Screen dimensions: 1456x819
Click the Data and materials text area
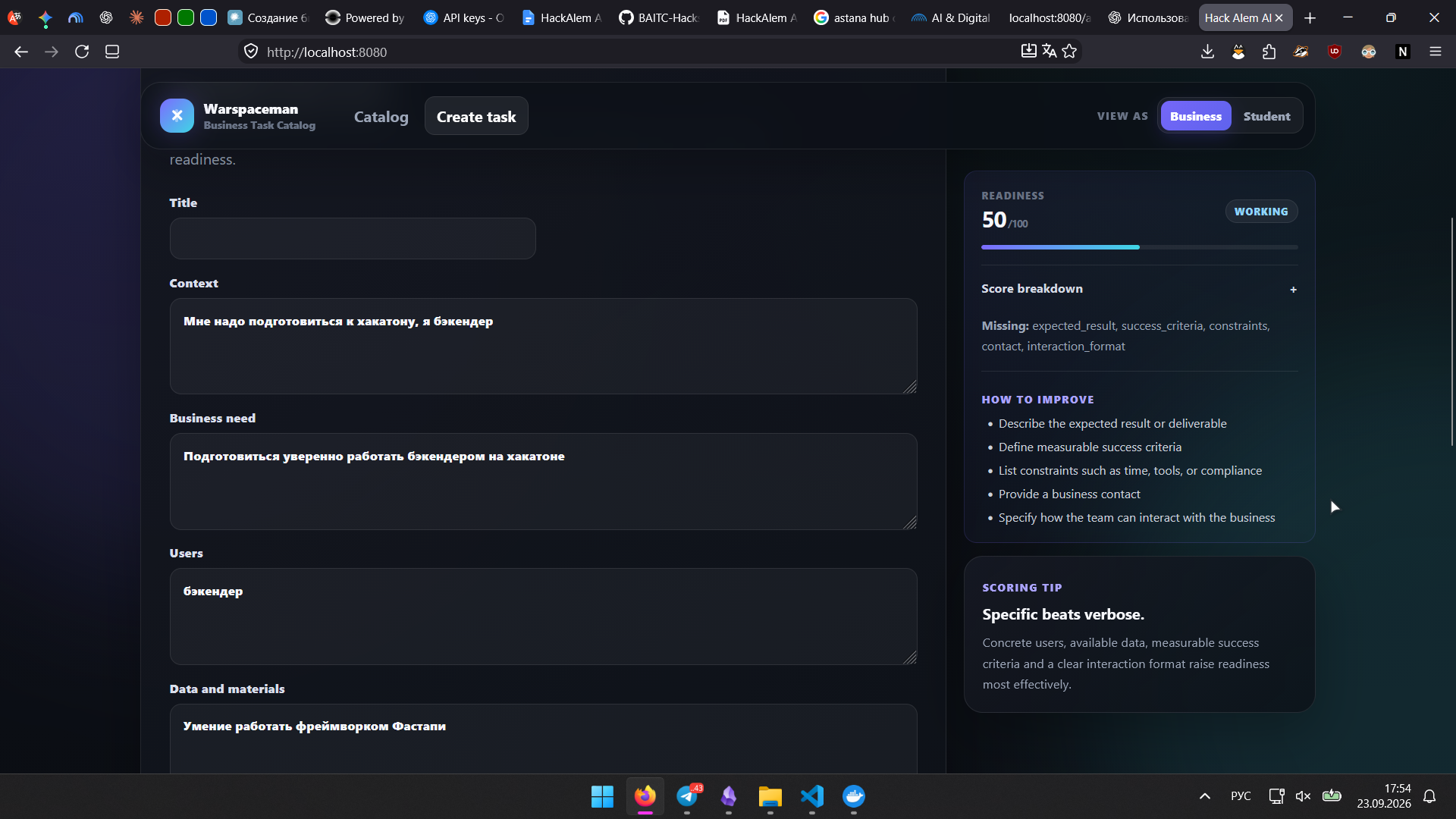[543, 739]
